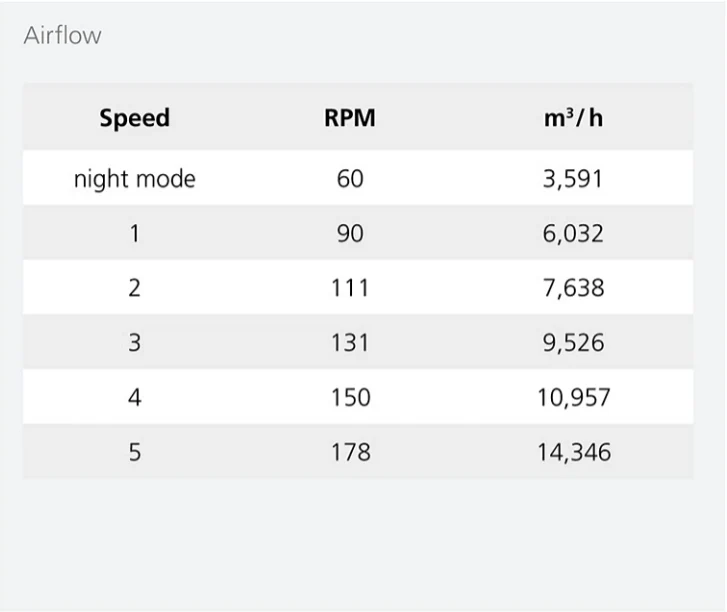Viewport: 727px width, 612px height.
Task: Select the RPM column header
Action: (350, 118)
